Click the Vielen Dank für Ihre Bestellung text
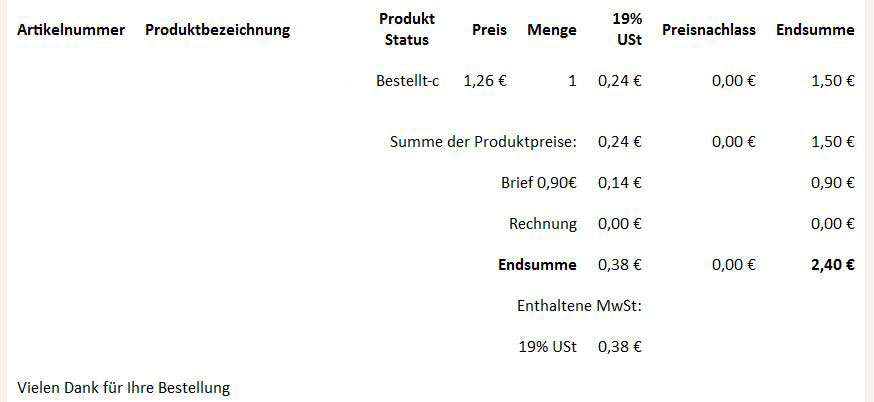The width and height of the screenshot is (874, 402). point(124,387)
